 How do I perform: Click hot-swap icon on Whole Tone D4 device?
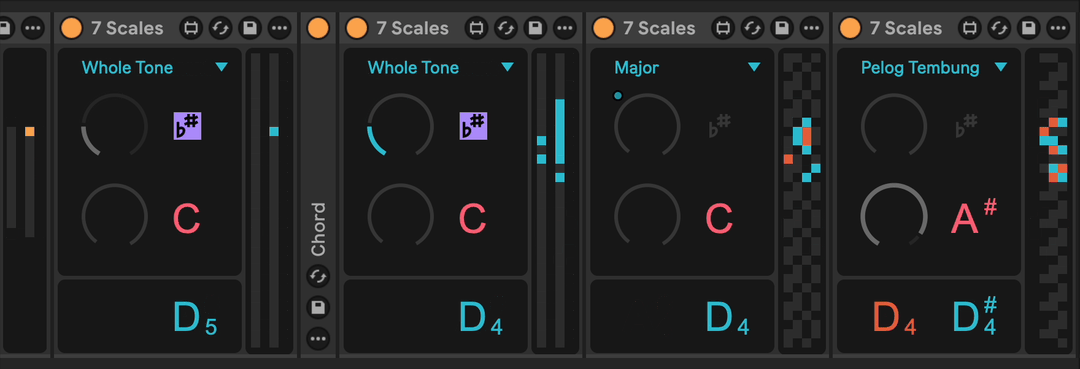[506, 28]
